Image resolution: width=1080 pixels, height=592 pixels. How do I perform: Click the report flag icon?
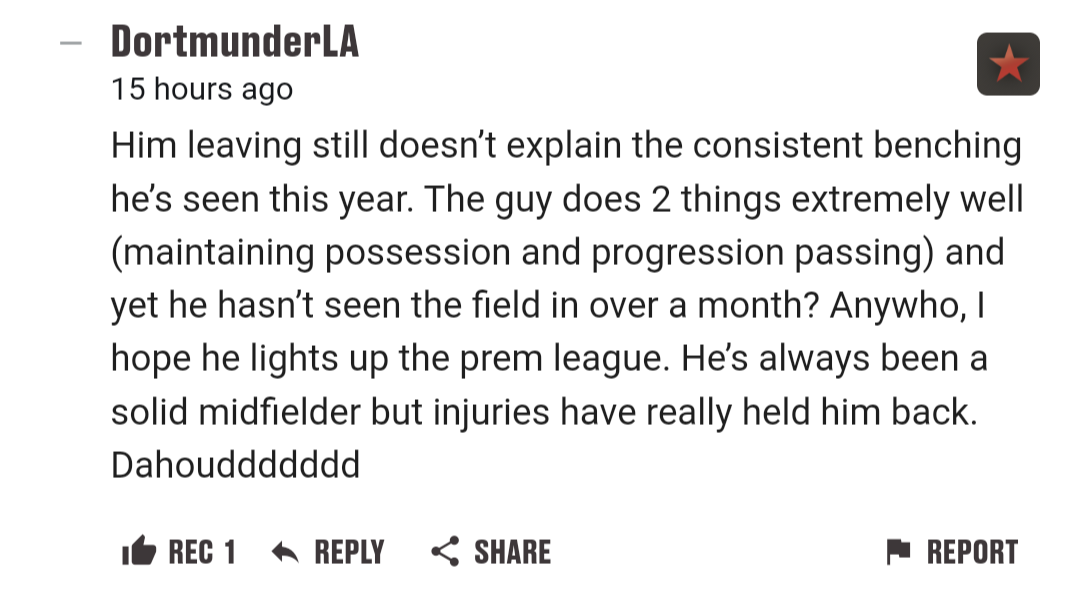point(898,551)
